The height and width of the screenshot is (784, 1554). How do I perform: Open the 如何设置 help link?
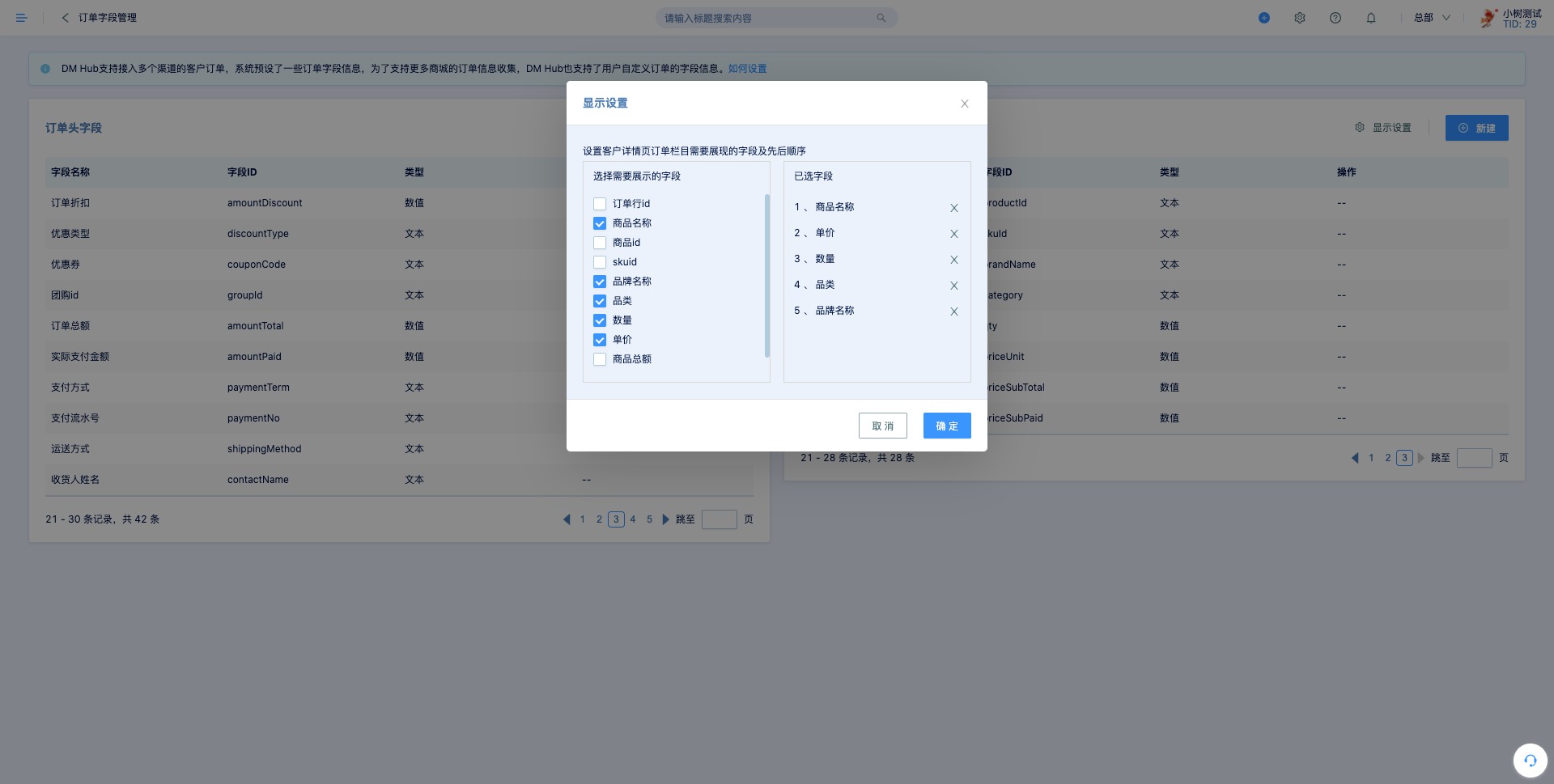pyautogui.click(x=747, y=69)
